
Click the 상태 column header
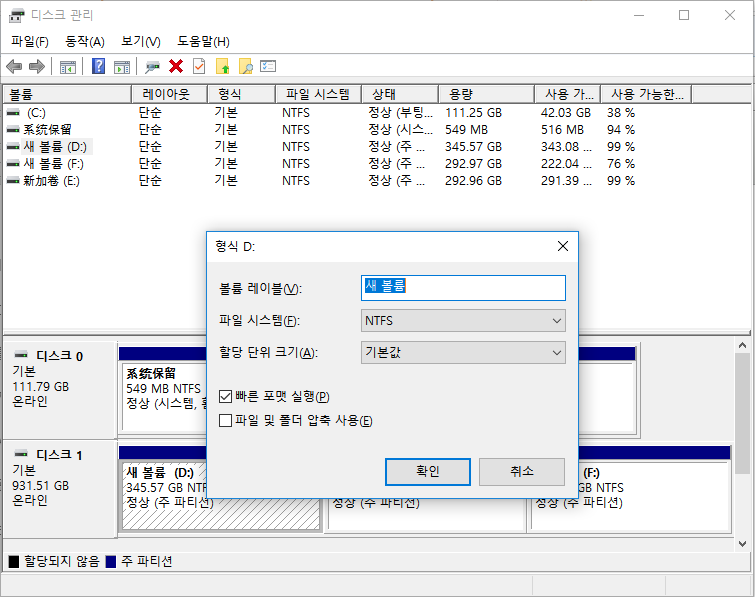tap(400, 94)
